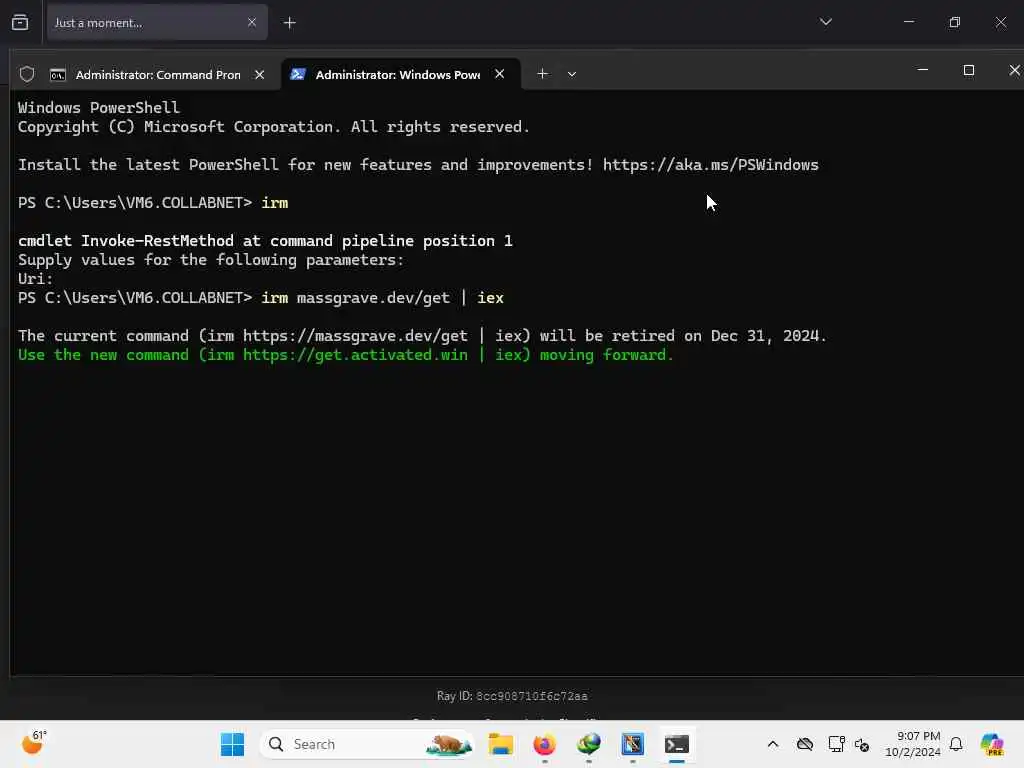
Task: Open the browser tab actions menu icon
Action: click(20, 23)
